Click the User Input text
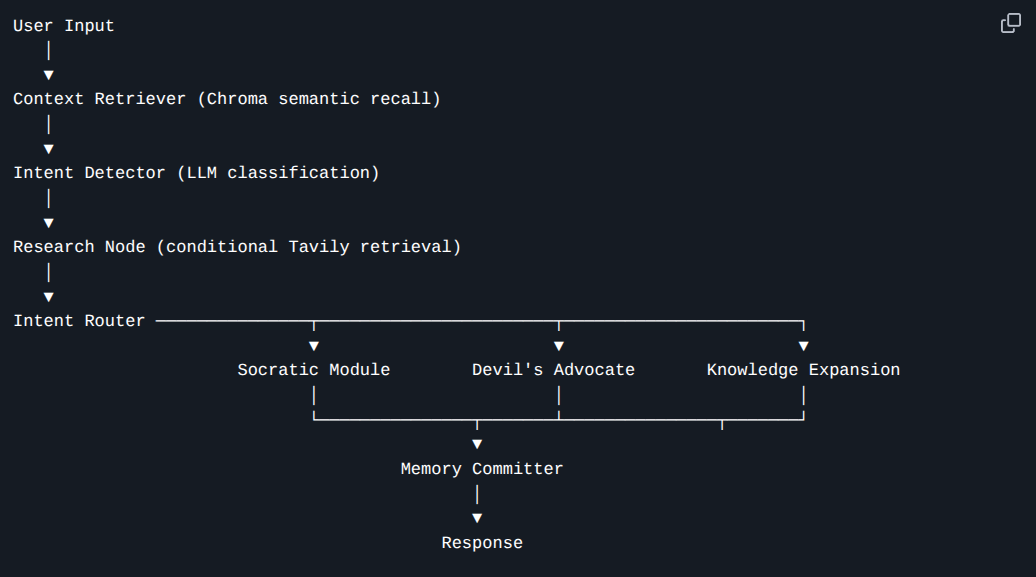Viewport: 1036px width, 577px height. (64, 26)
